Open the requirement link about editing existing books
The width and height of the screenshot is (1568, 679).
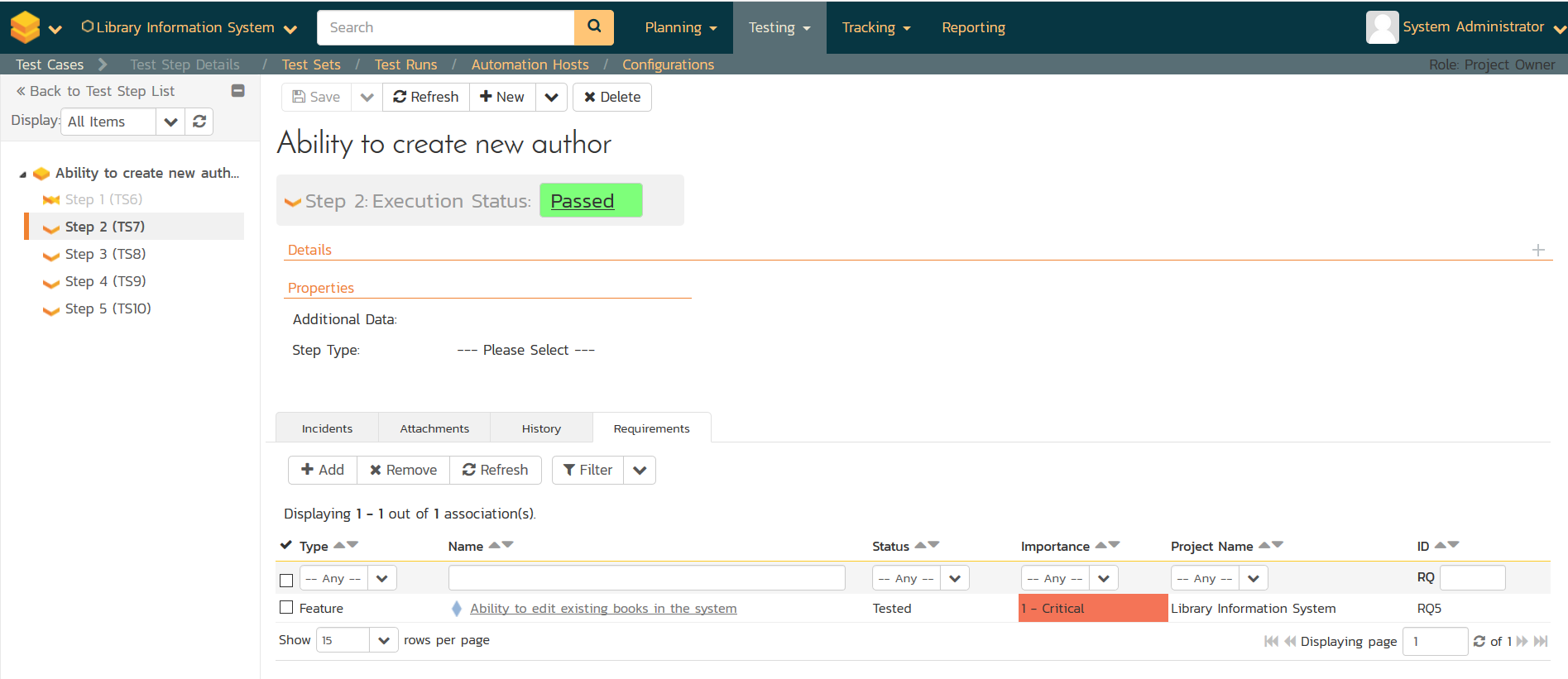[x=602, y=609]
